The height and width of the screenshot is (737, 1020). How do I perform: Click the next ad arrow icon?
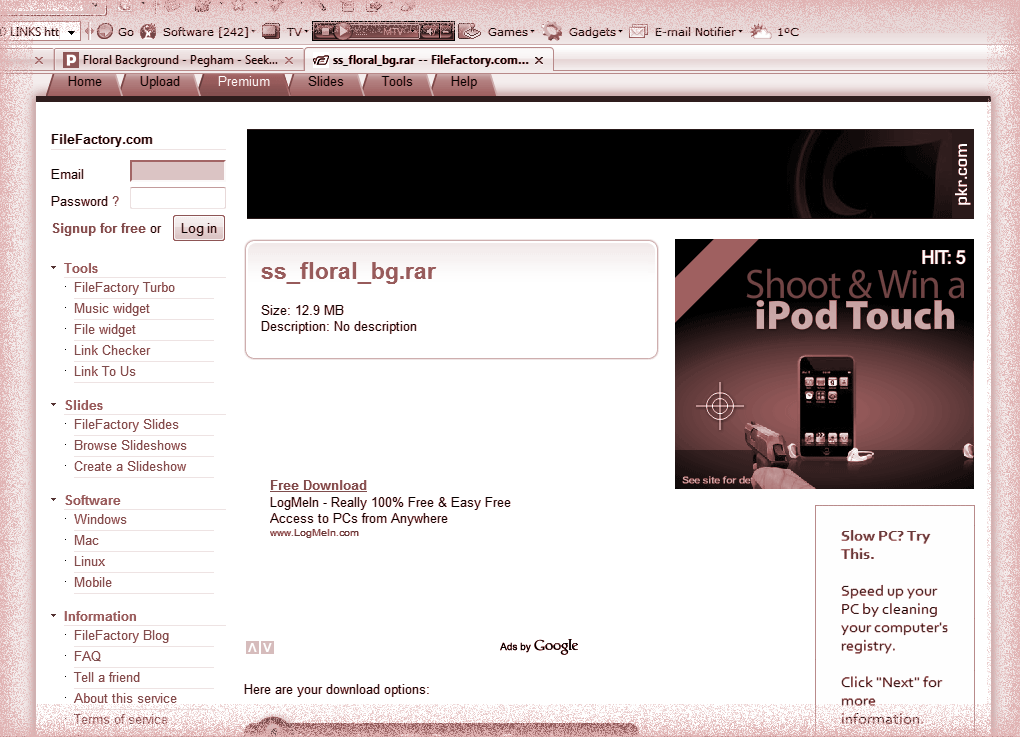(267, 648)
